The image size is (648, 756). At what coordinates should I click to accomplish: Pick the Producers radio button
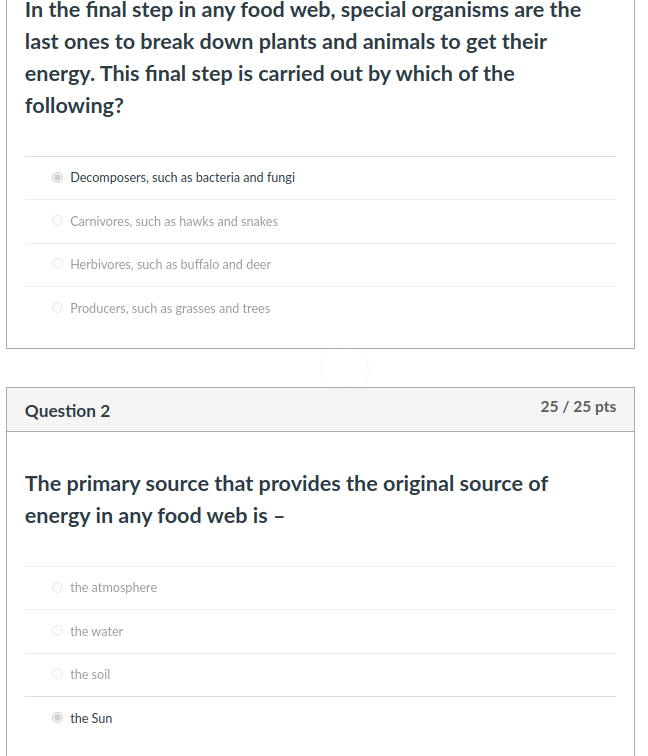[x=58, y=308]
